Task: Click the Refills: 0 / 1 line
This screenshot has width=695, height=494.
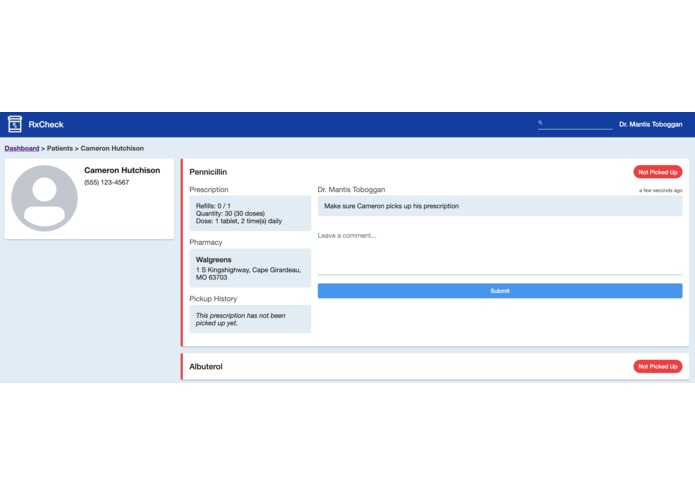Action: coord(213,206)
